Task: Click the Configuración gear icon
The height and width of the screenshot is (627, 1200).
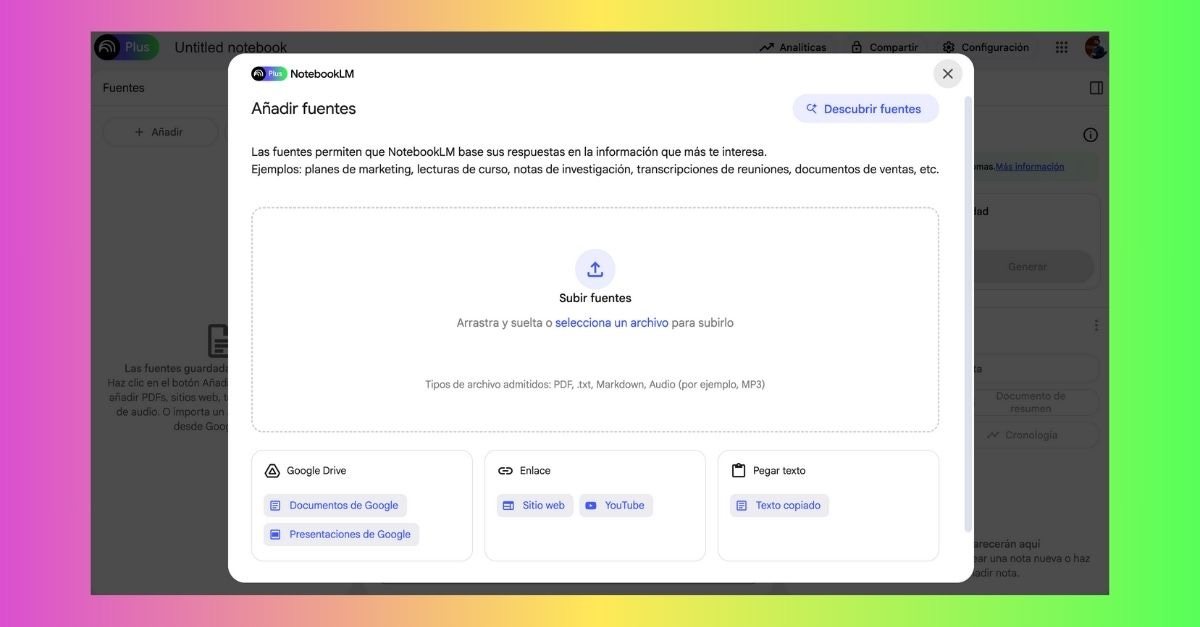Action: coord(948,47)
